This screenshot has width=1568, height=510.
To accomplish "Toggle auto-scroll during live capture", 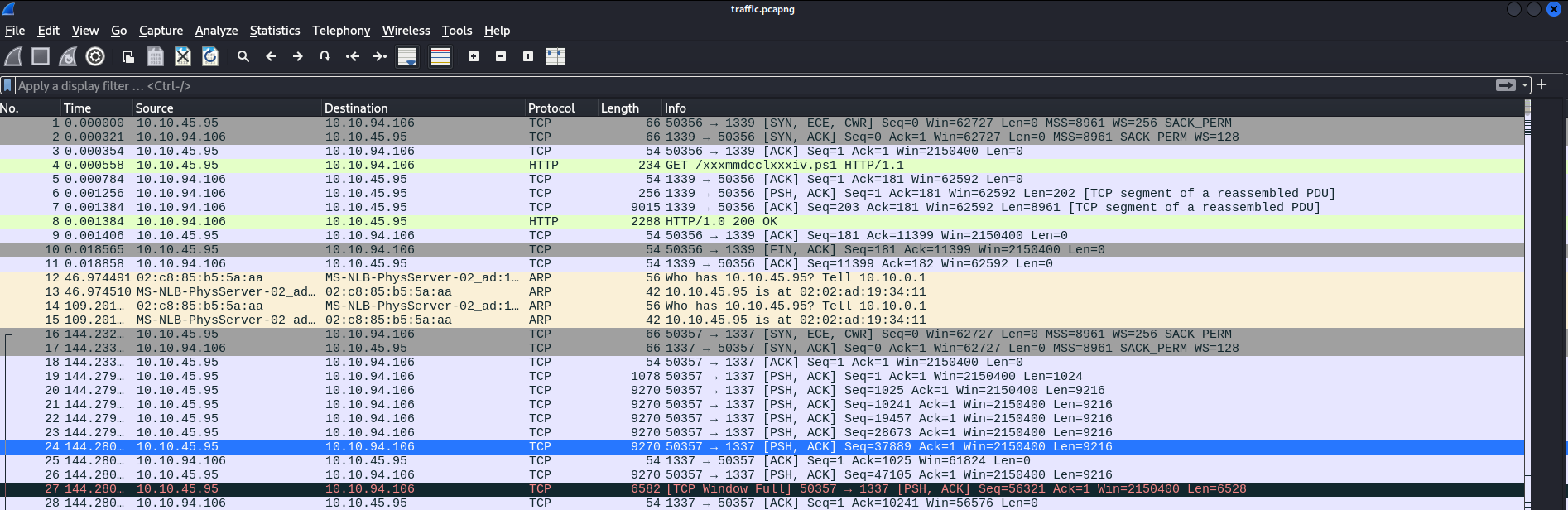I will point(407,56).
